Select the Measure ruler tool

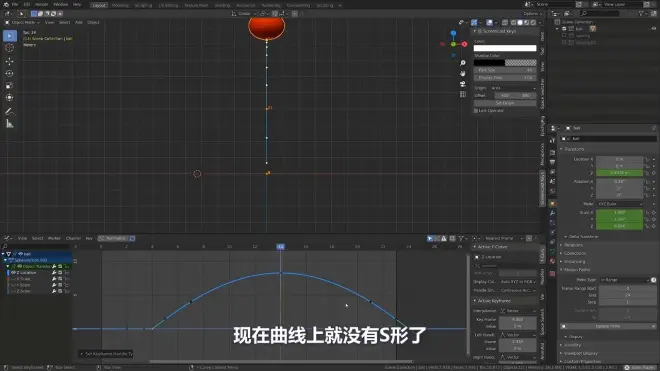click(x=9, y=124)
